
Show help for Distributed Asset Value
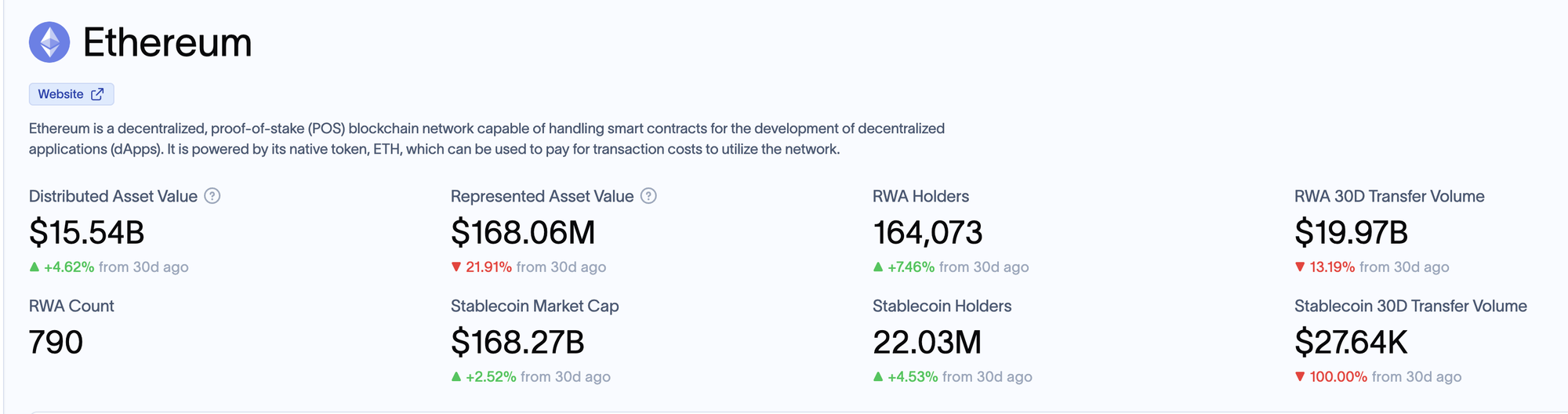tap(212, 196)
